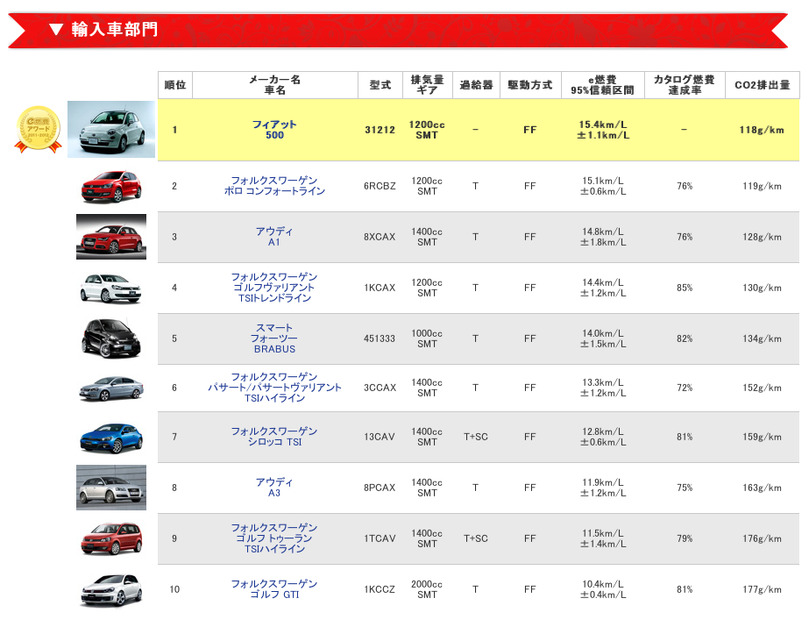Open the silver Audi A3 thumbnail

point(111,487)
